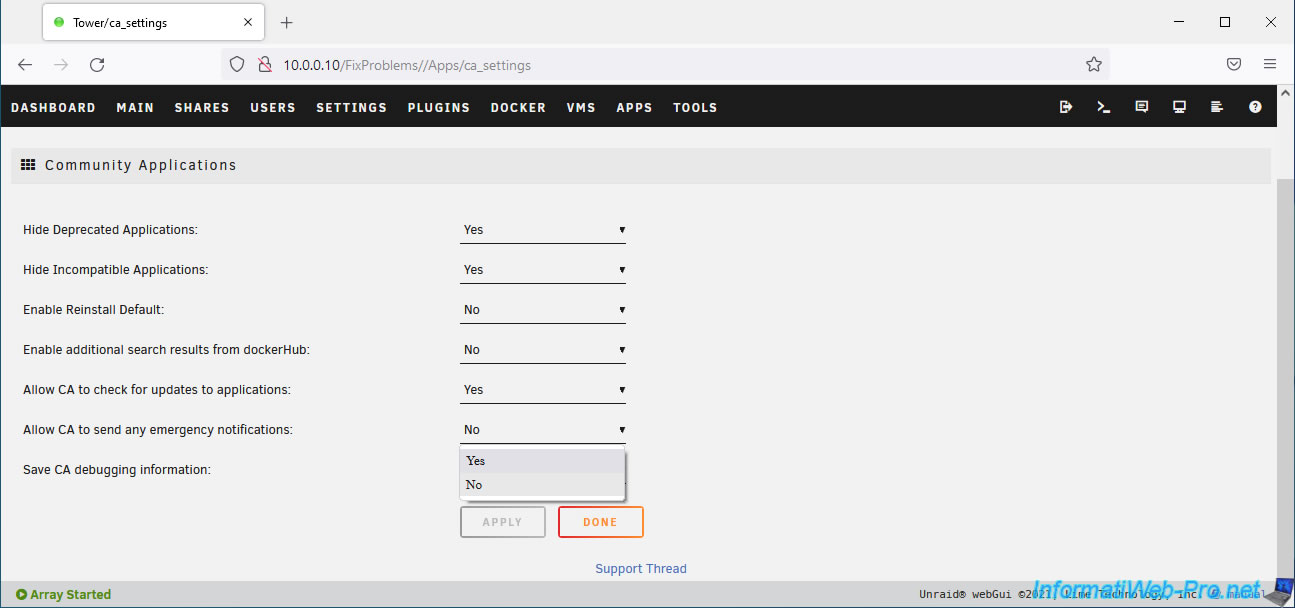Screen dimensions: 1295x608
Task: Choose No in the open dropdown list
Action: tap(541, 485)
